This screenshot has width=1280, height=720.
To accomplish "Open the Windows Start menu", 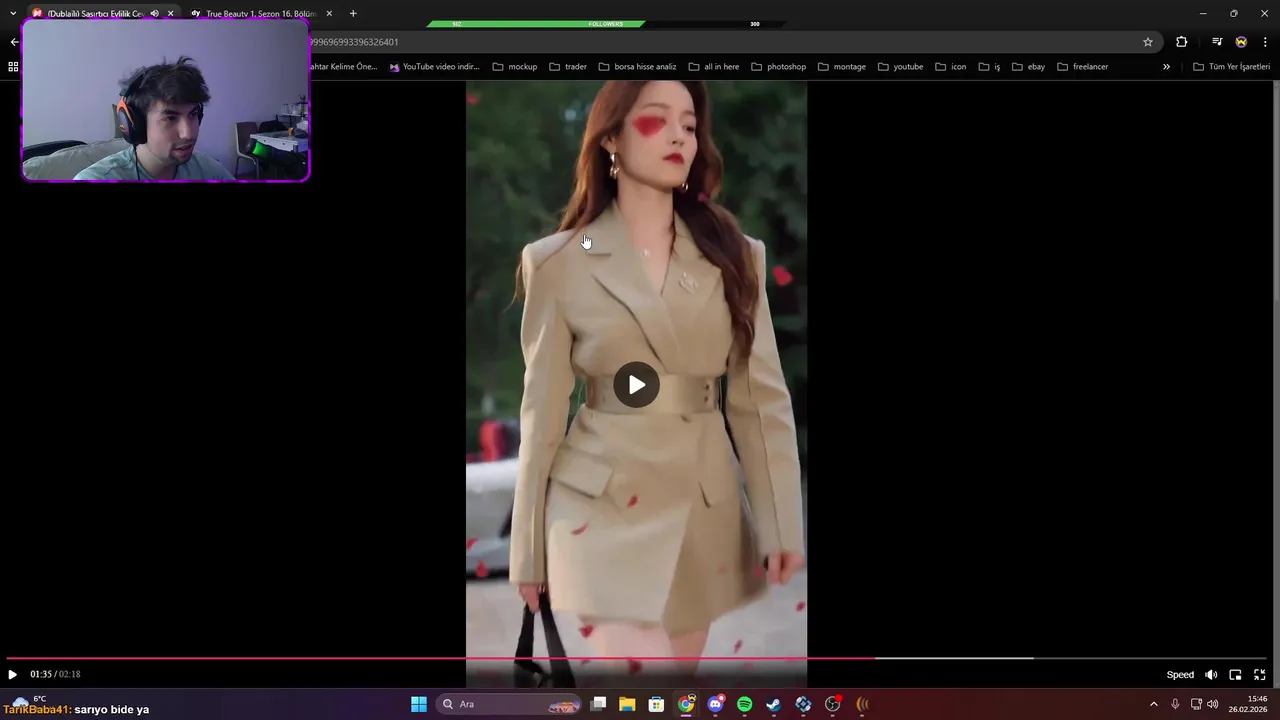I will pyautogui.click(x=419, y=704).
